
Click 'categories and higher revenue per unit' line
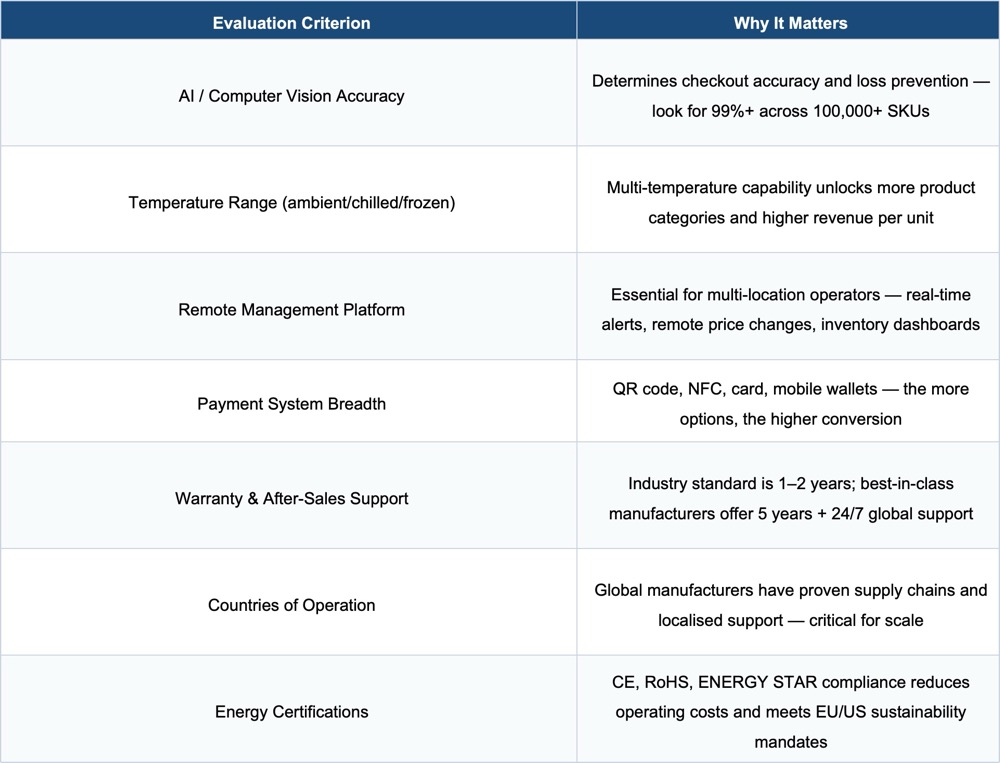coord(790,217)
